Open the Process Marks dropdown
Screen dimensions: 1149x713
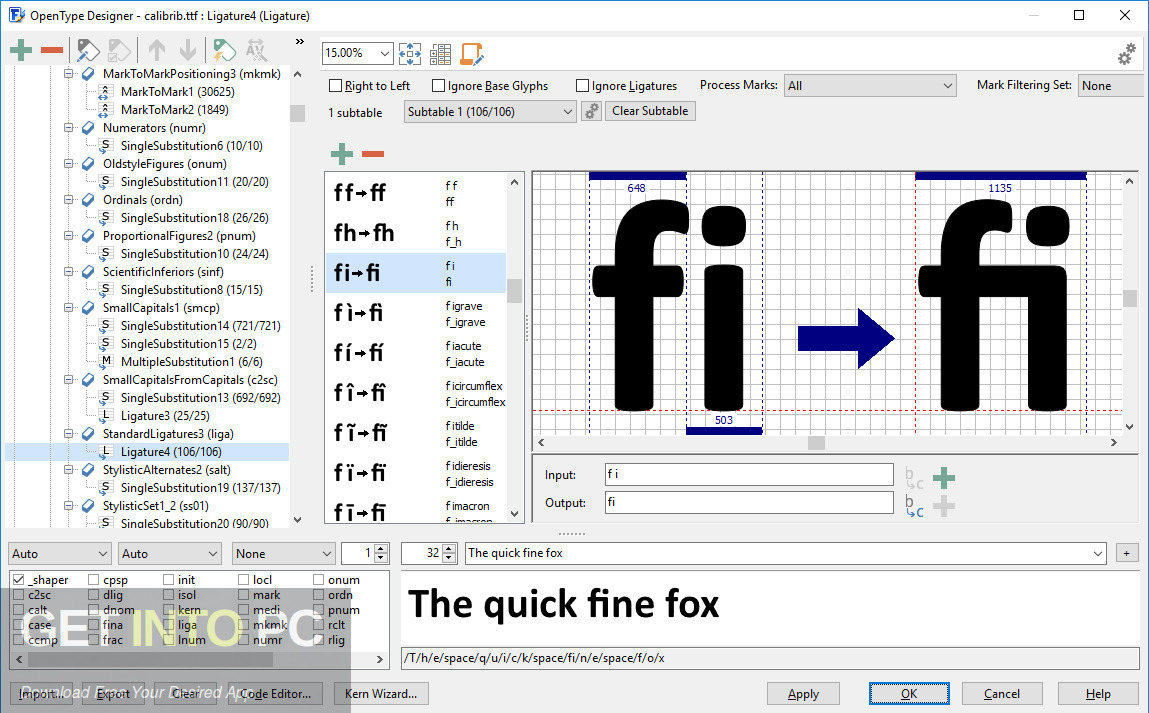tap(870, 85)
